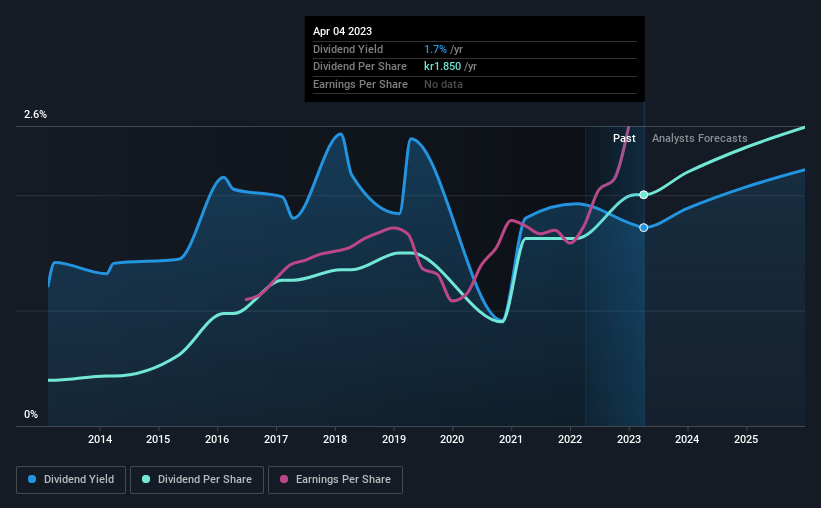Click the tooltip value 'kr1.850'
Viewport: 821px width, 508px height.
[442, 67]
